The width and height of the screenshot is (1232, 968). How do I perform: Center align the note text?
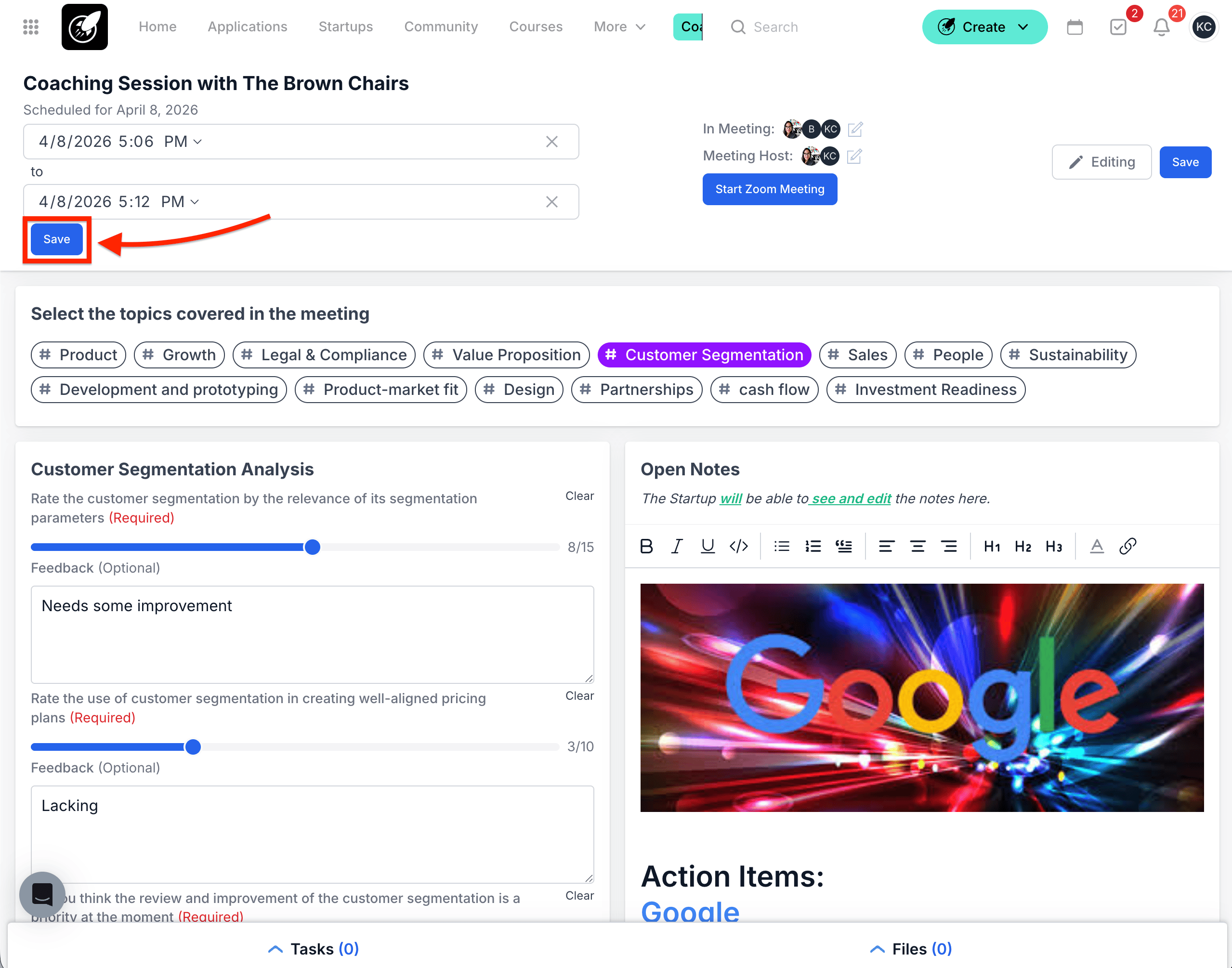[x=917, y=546]
